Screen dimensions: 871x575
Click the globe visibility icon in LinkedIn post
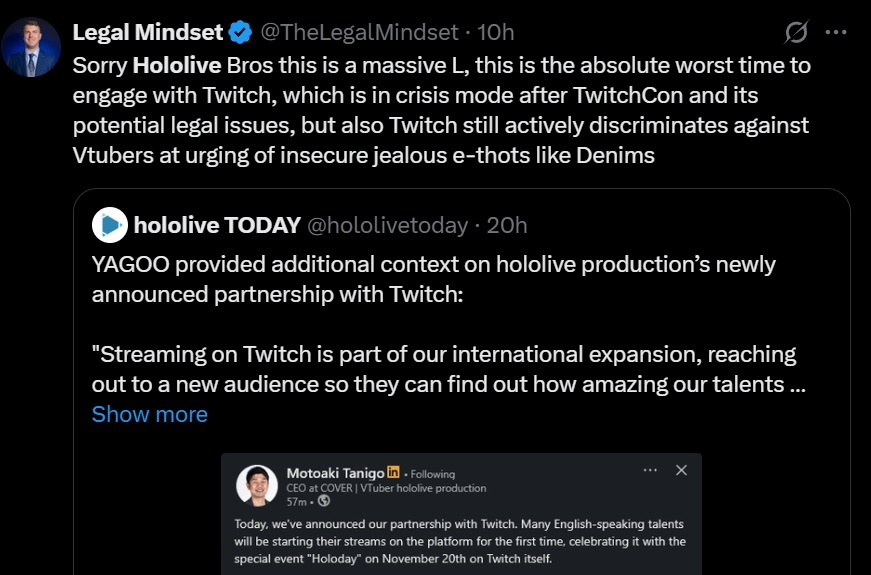pos(324,501)
